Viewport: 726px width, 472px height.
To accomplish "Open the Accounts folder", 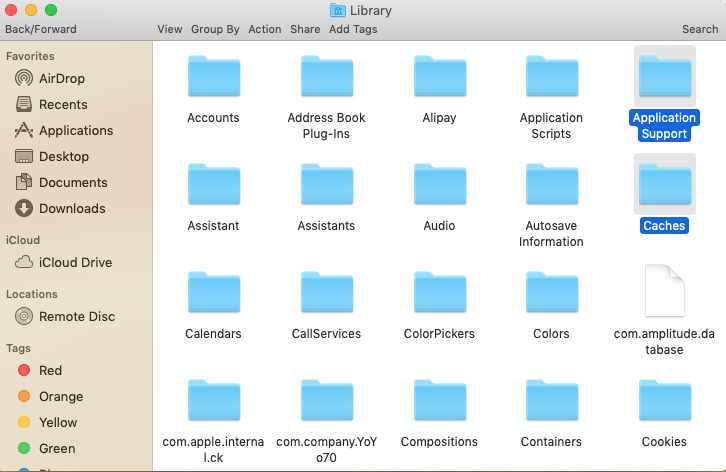I will coord(213,78).
